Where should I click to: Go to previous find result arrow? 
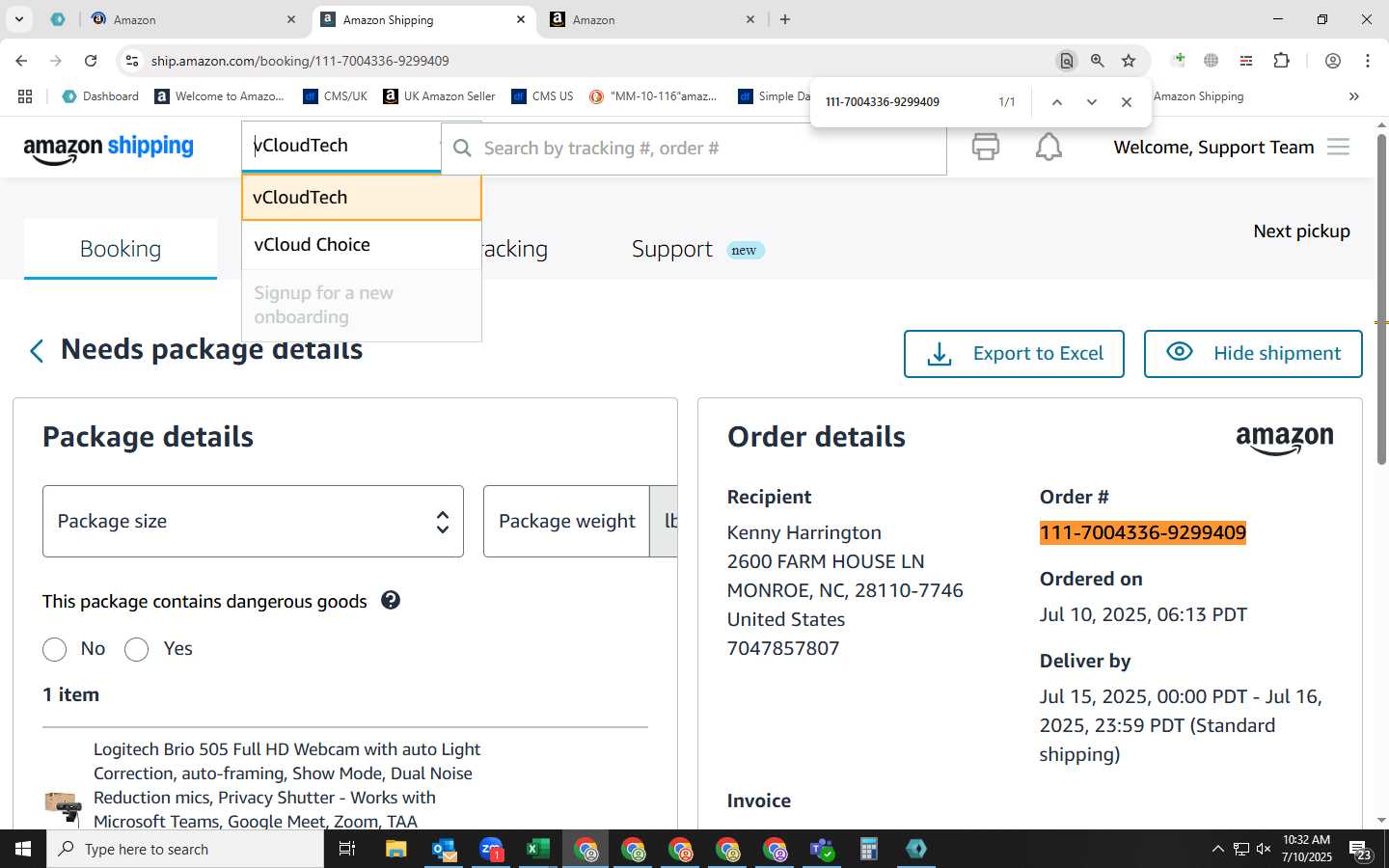coord(1057,102)
